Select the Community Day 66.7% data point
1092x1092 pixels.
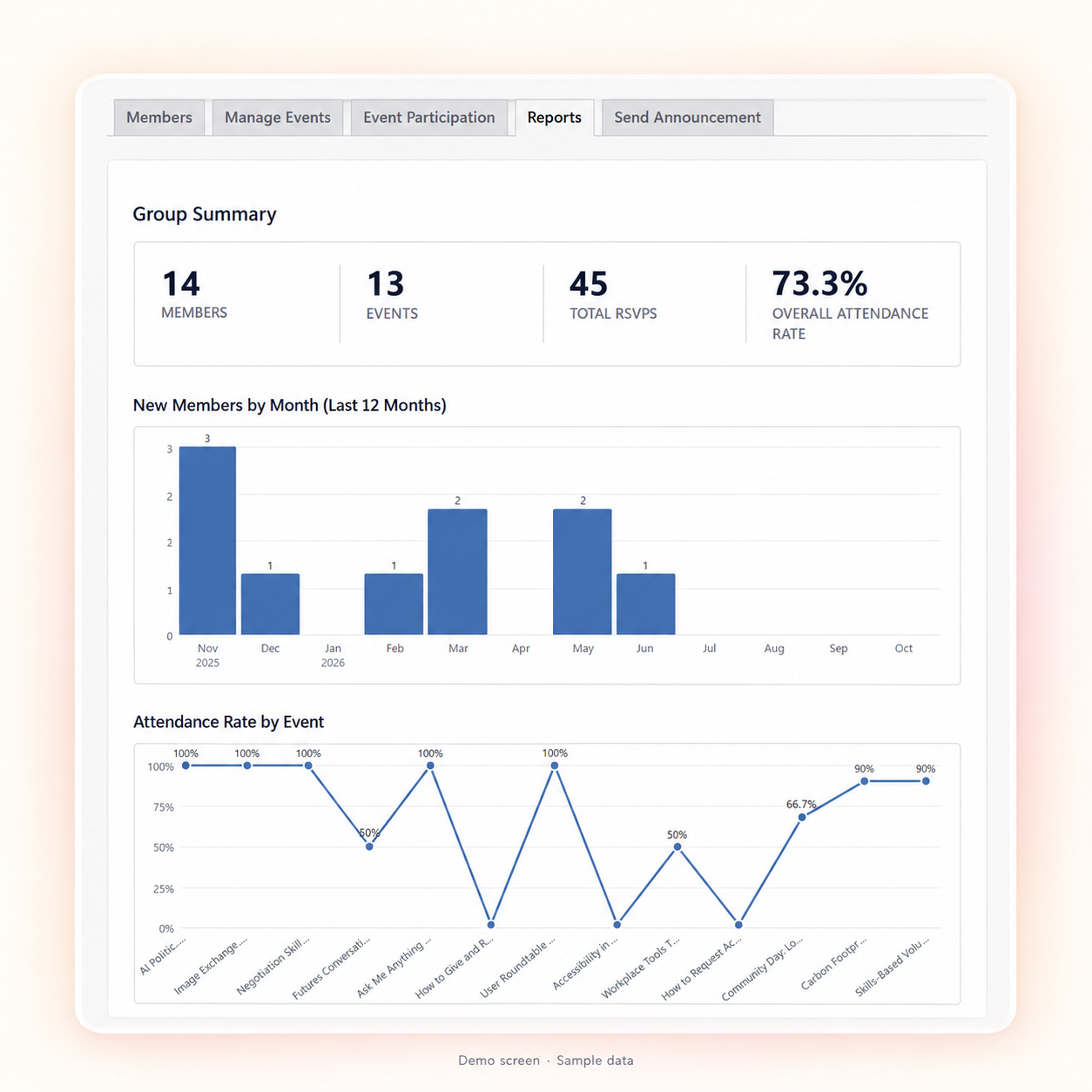[802, 817]
